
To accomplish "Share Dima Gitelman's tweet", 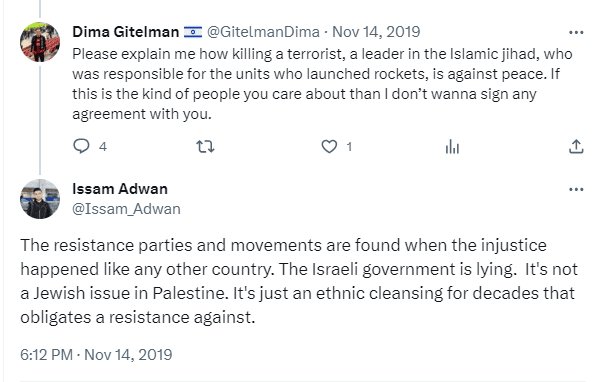I will [576, 146].
